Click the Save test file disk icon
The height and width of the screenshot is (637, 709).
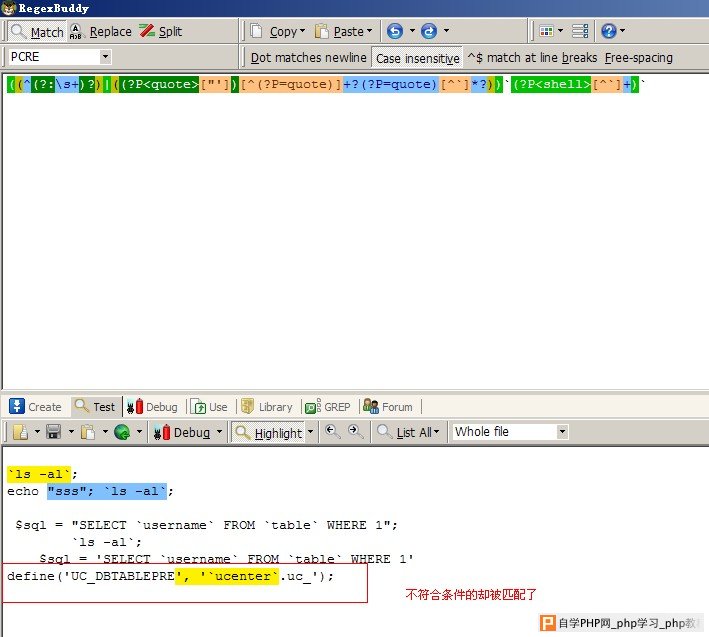53,432
